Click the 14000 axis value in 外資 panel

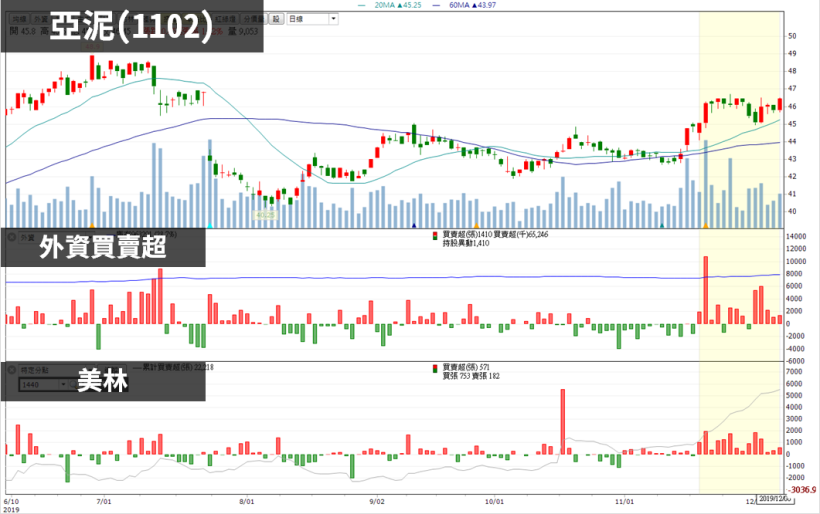coord(796,236)
